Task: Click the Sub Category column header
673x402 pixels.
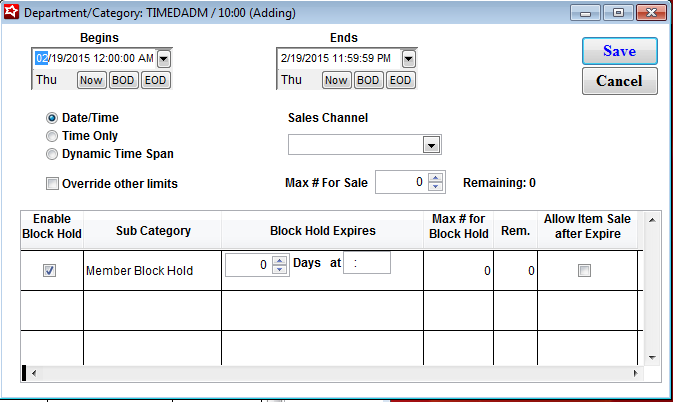Action: (153, 231)
